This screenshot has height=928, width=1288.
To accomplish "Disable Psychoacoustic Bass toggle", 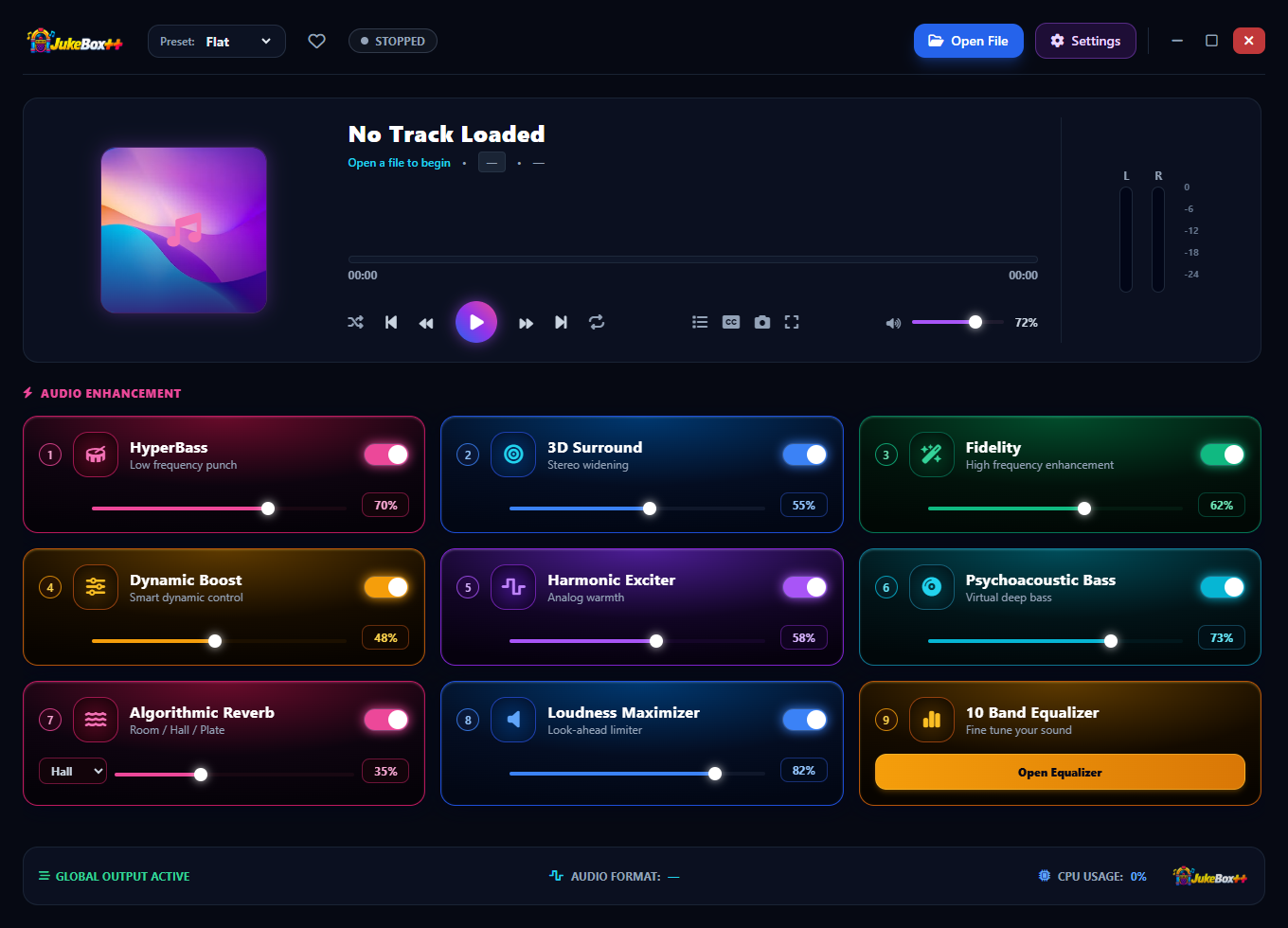I will click(1223, 587).
